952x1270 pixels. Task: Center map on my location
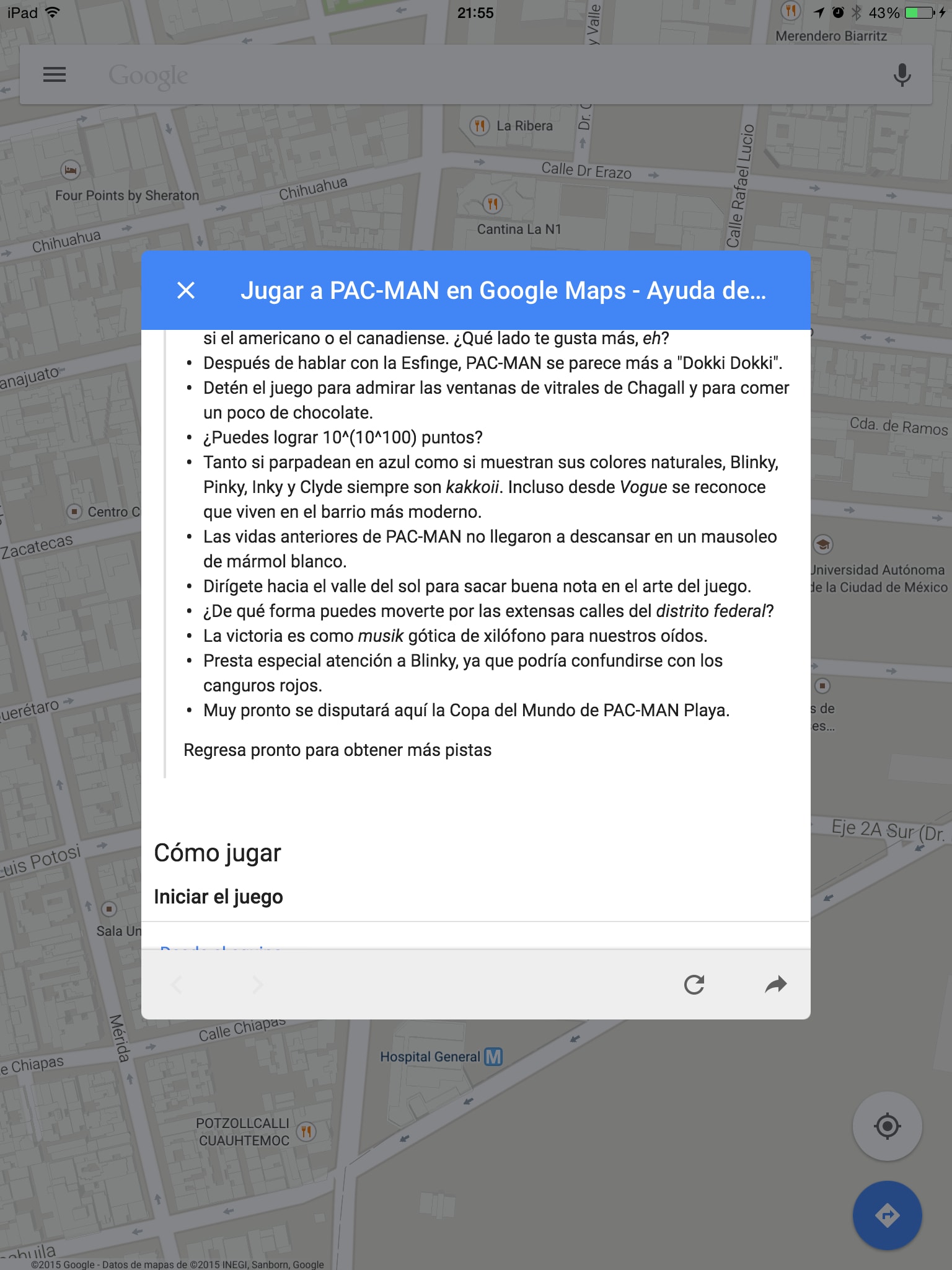[887, 1126]
